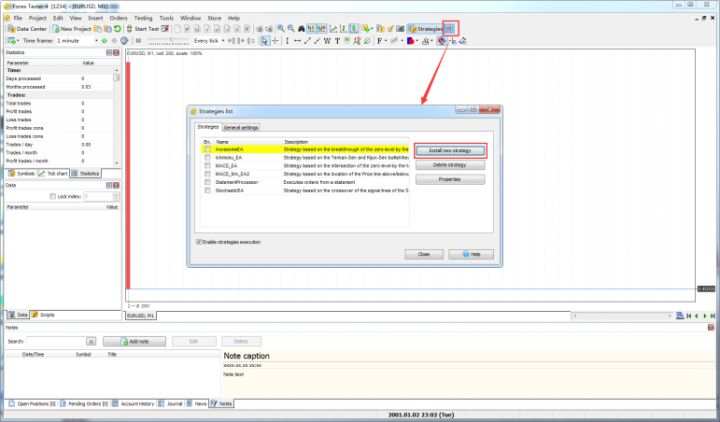Jump chart to beginning with first arrow
720x422 pixels.
[689, 316]
